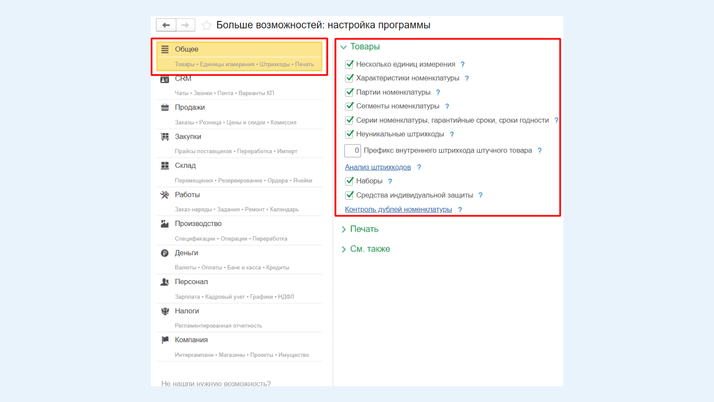Screen dimensions: 714x402
Task: Open the Производство settings section
Action: (x=240, y=230)
